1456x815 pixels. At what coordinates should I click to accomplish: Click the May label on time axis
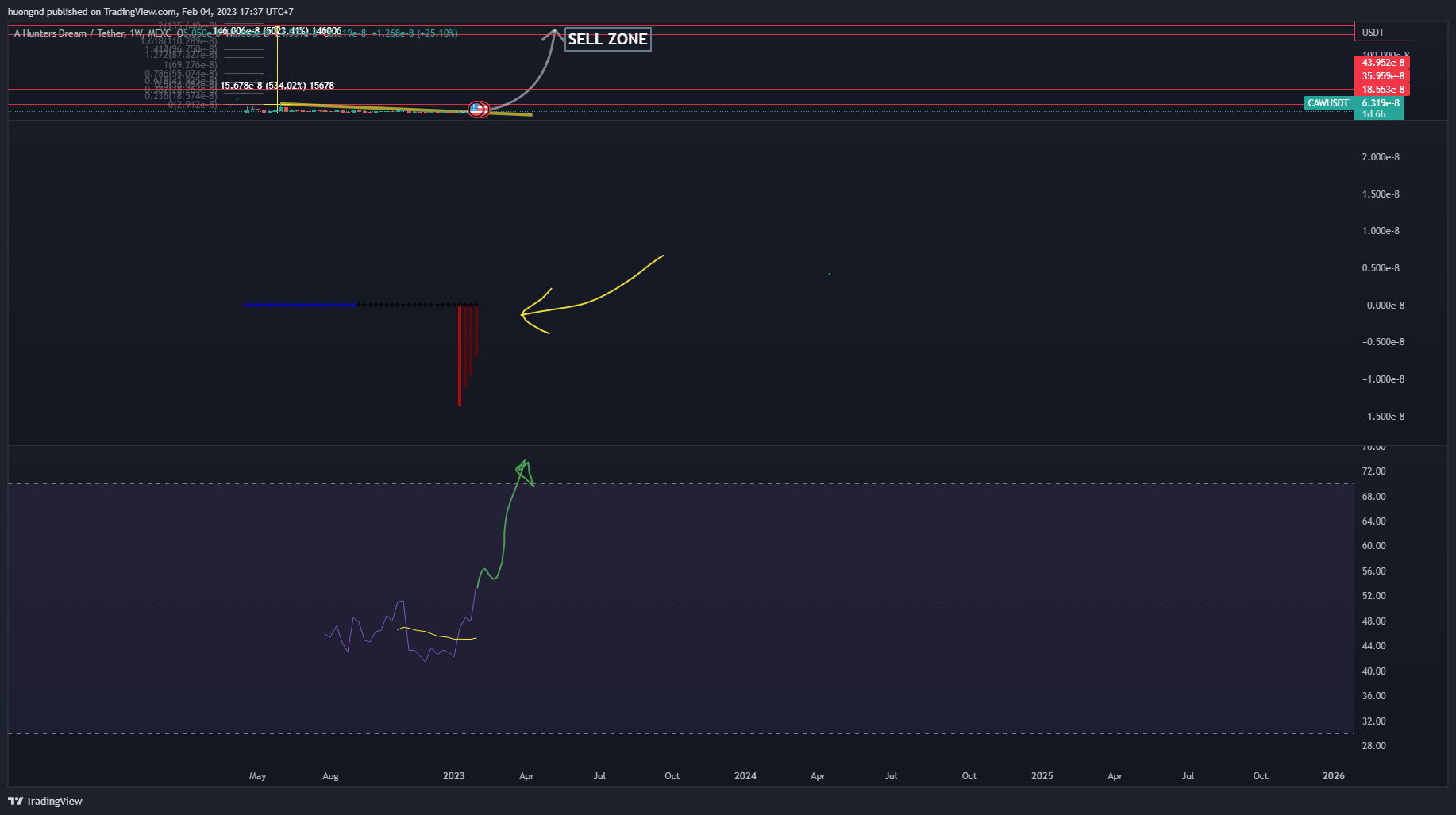click(x=257, y=776)
